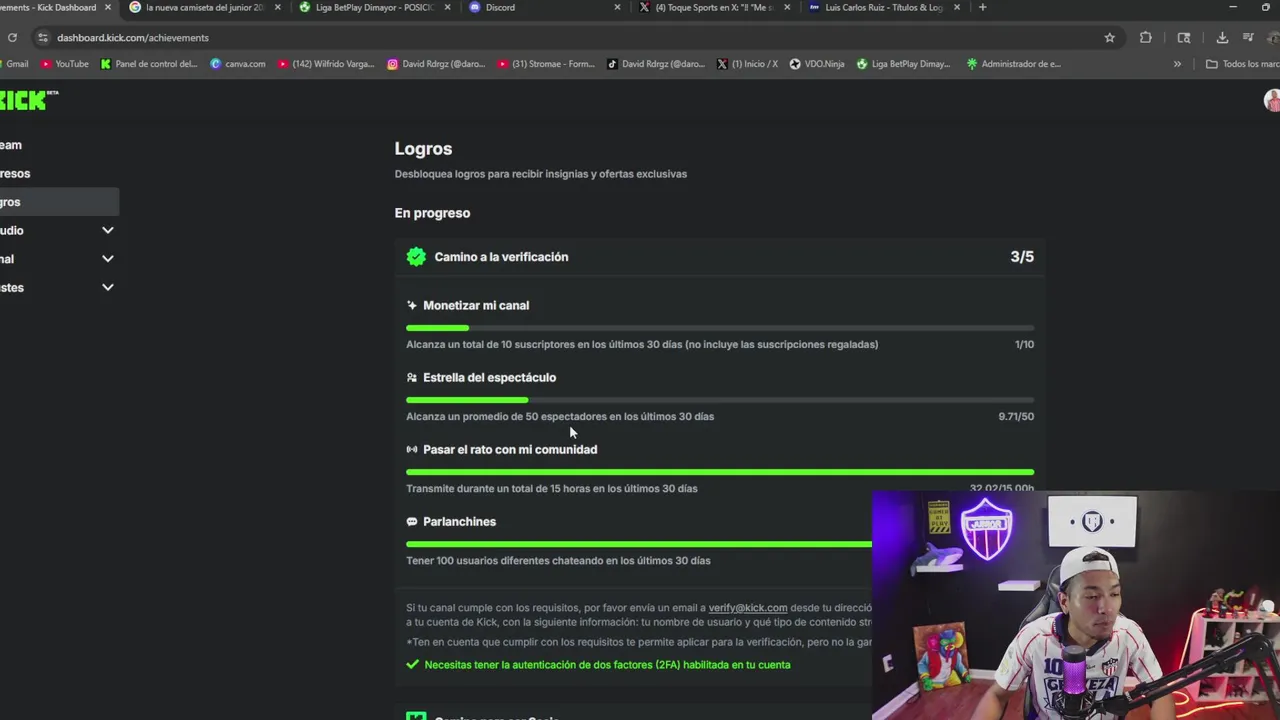
Task: Click the sparkle icon beside Monetizar mi canal
Action: point(411,305)
